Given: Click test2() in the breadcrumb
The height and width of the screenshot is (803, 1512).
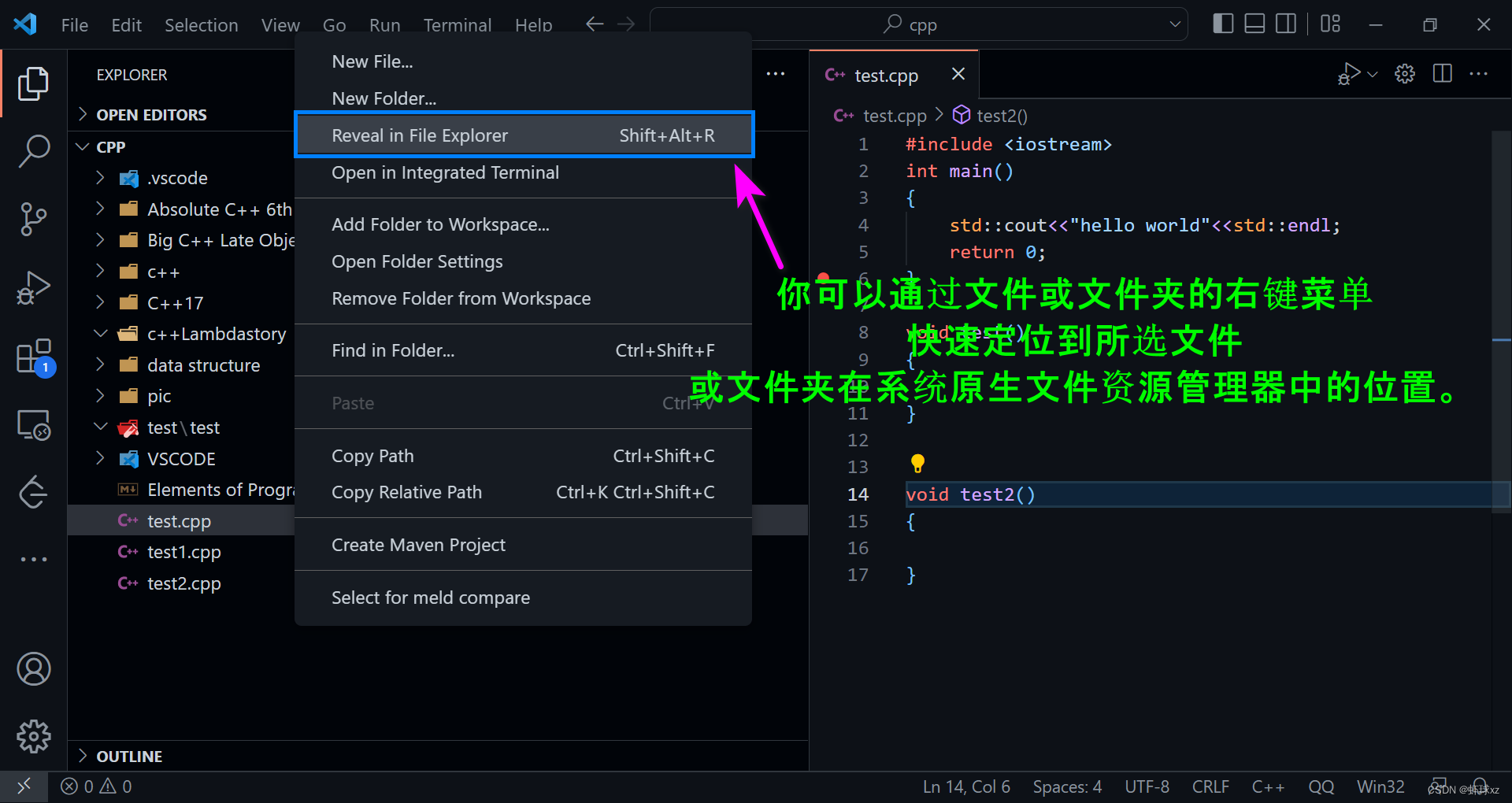Looking at the screenshot, I should coord(991,116).
